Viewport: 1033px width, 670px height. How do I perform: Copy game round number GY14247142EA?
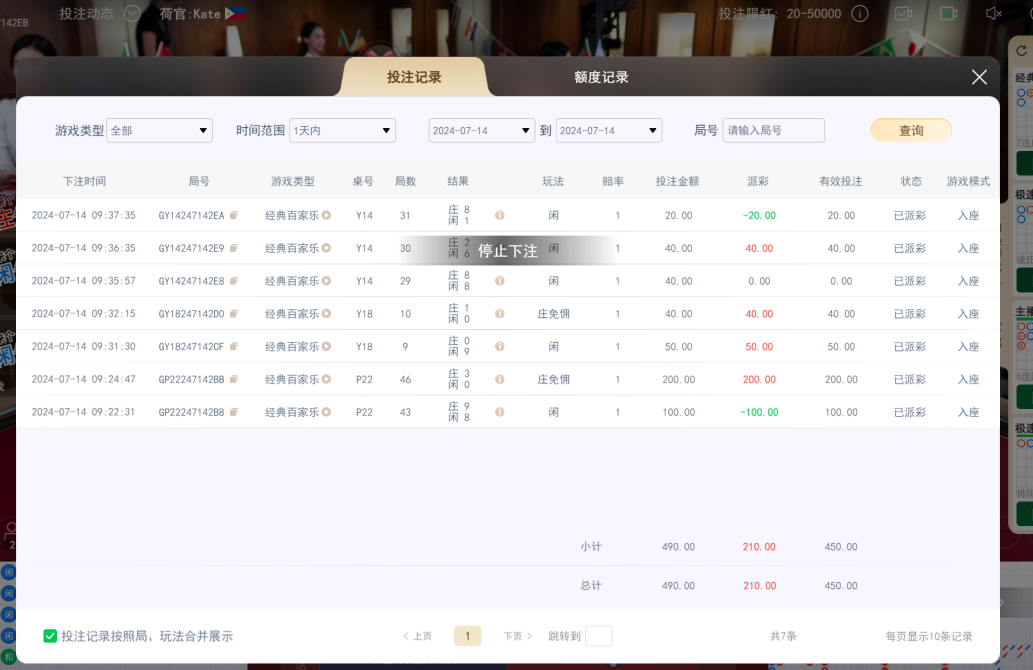click(235, 215)
